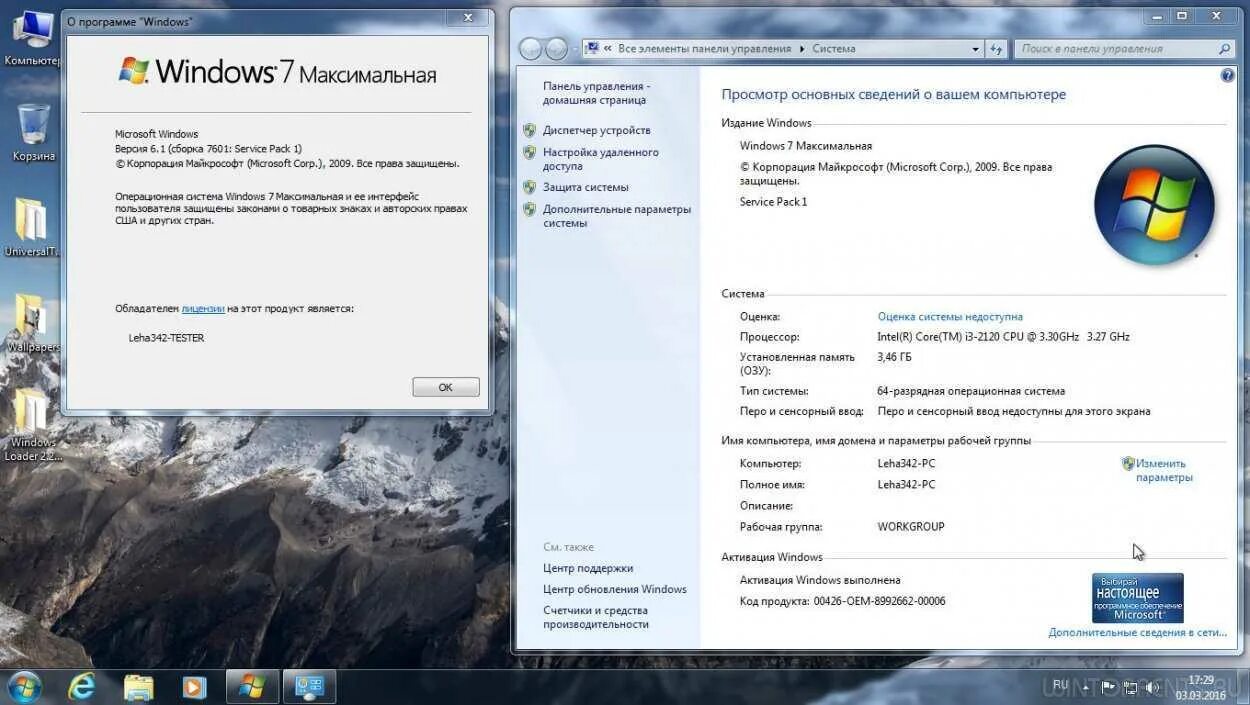Click the WORKGROUP value

[x=911, y=526]
